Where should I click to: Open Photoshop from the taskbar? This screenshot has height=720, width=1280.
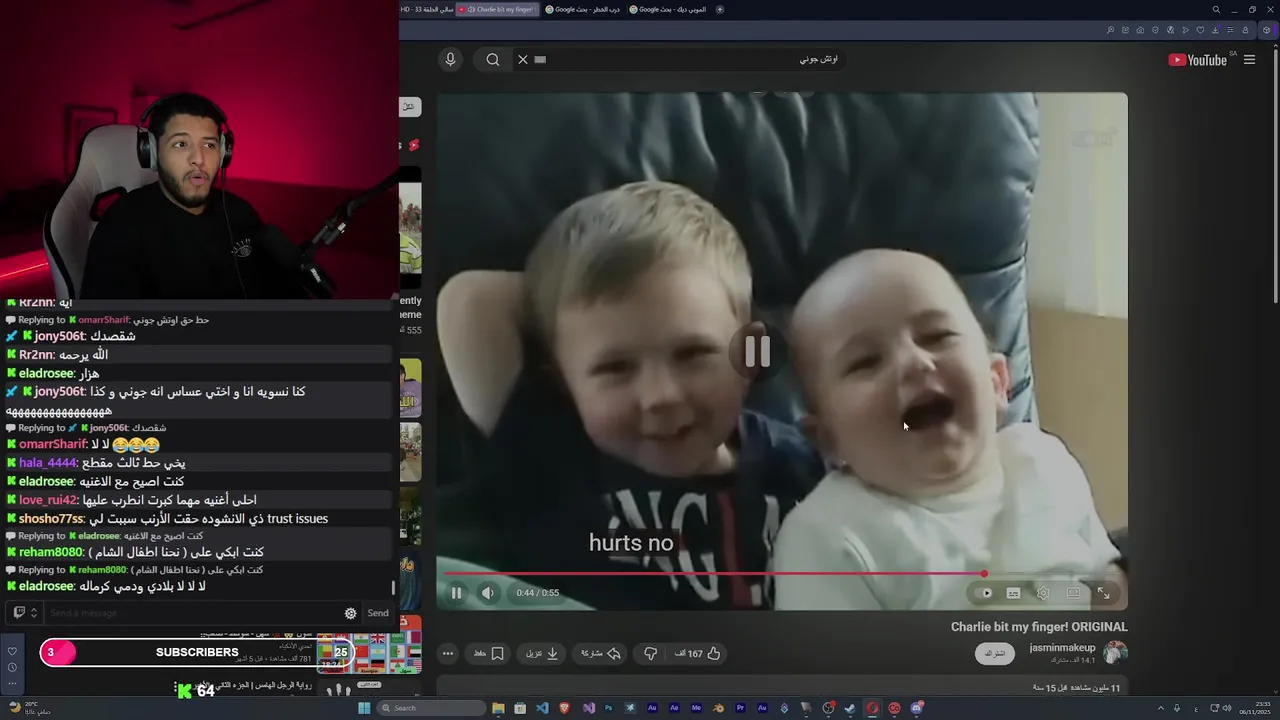tap(608, 708)
